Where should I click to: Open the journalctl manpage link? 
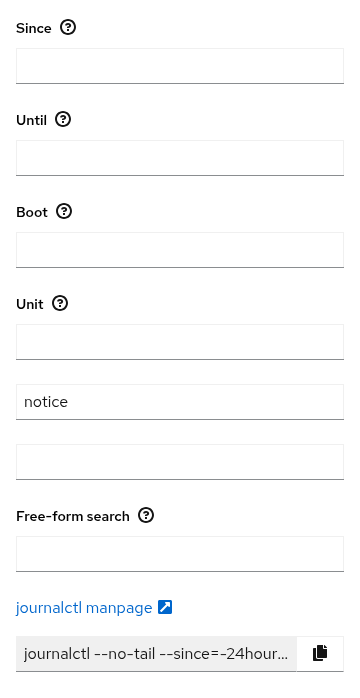[84, 608]
